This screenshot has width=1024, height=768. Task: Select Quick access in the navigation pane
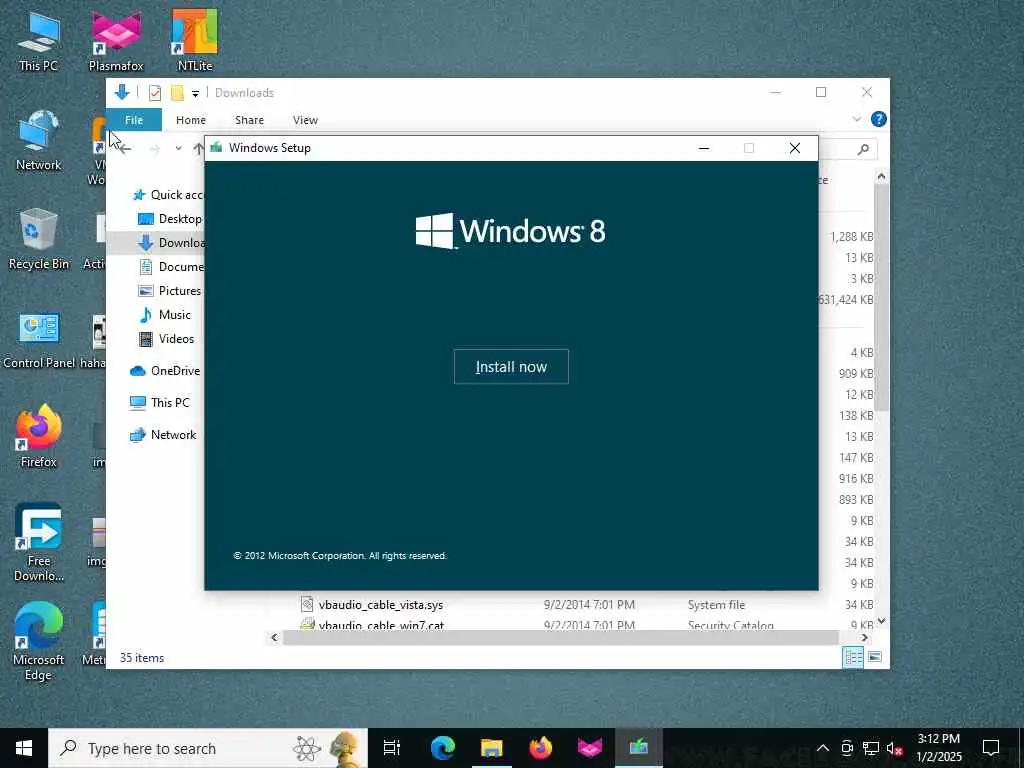(x=167, y=195)
